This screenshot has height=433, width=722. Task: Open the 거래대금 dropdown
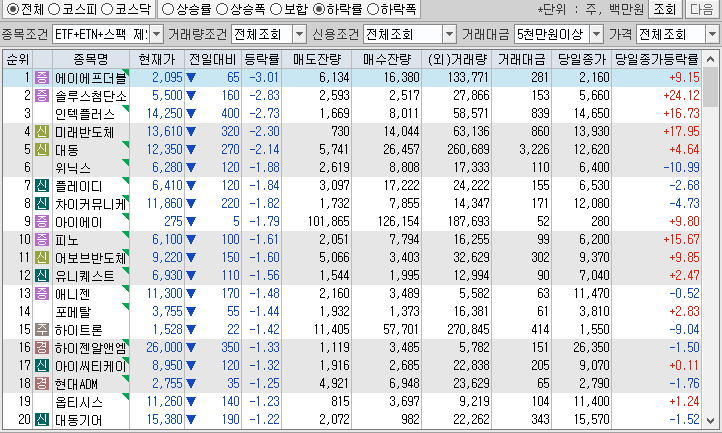pos(596,34)
